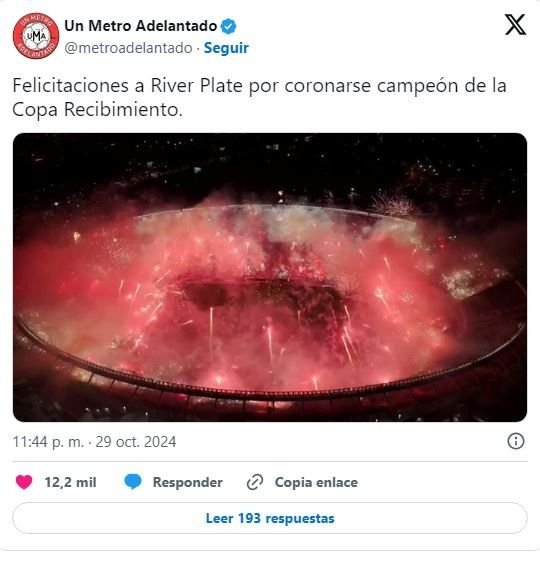Click the 29 oct. 2024 date
The width and height of the screenshot is (540, 569).
(136, 442)
